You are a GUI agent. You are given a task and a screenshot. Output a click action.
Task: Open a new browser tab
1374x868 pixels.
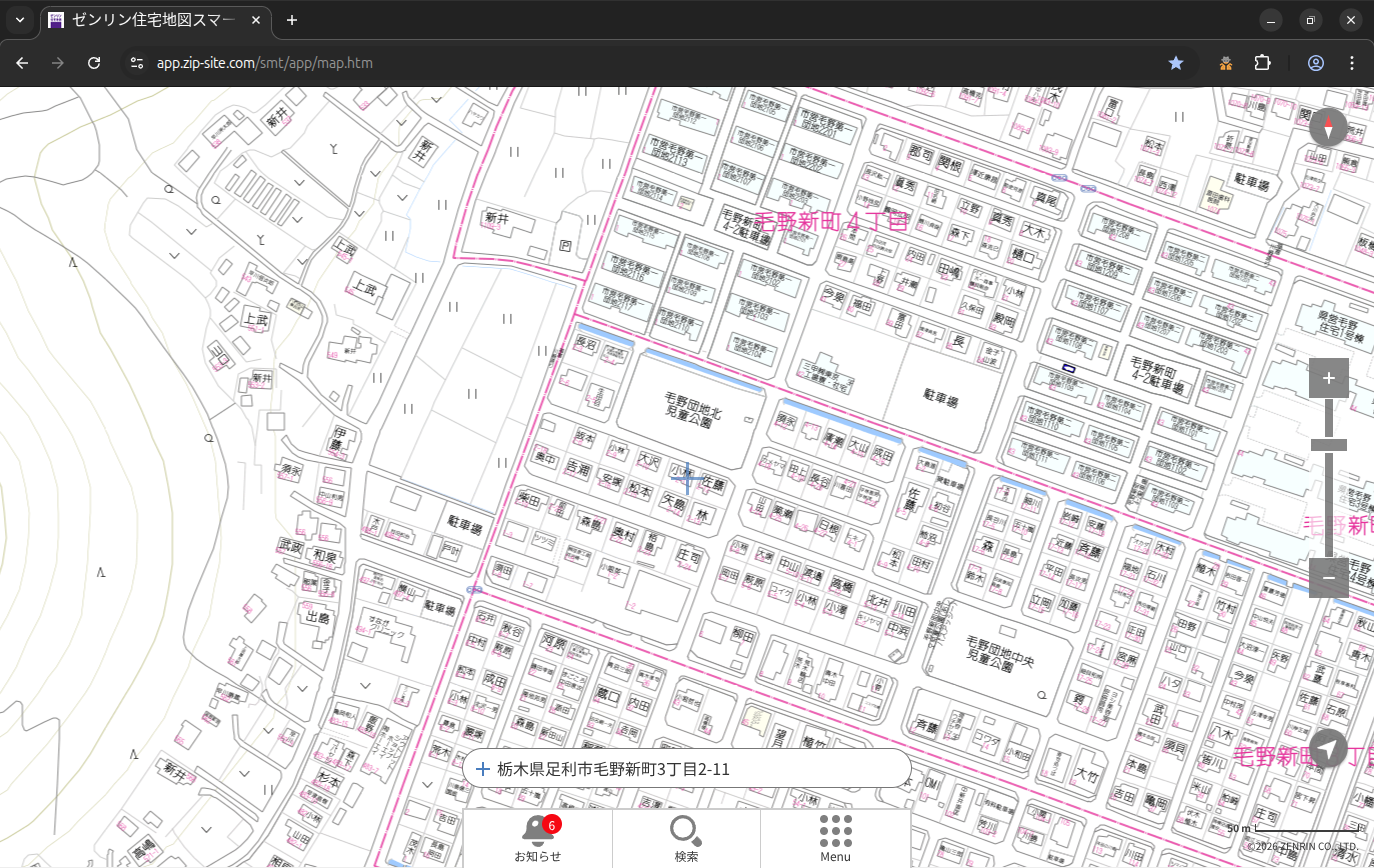pos(292,20)
